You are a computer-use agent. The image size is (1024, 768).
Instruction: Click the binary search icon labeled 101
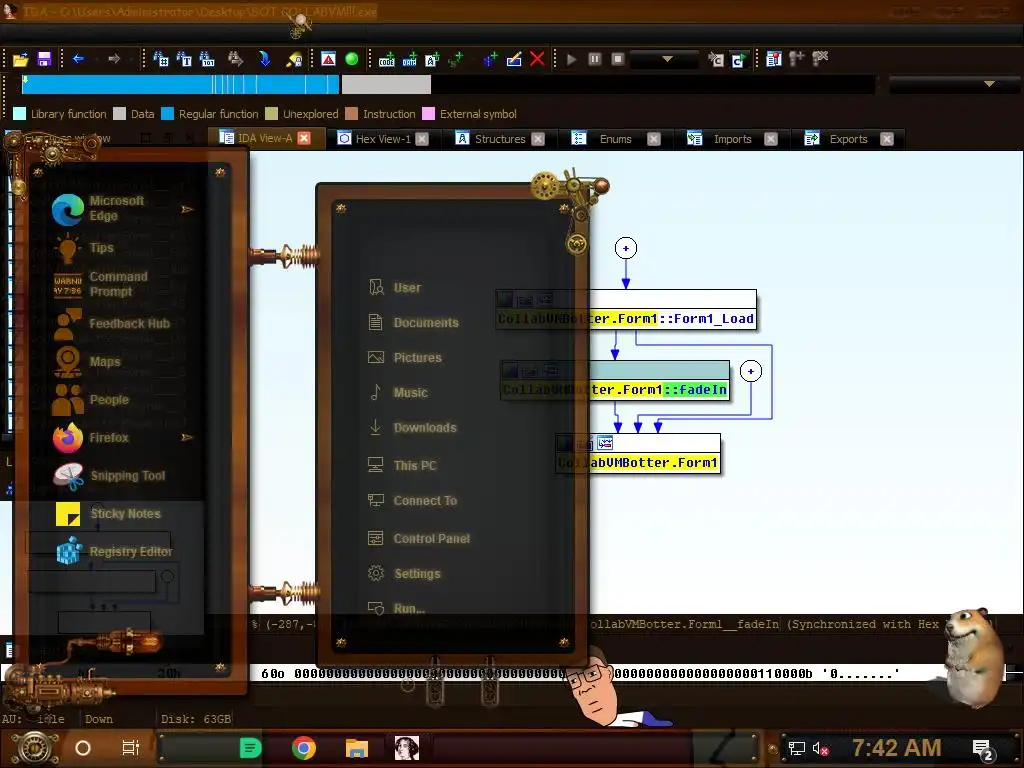click(x=207, y=59)
